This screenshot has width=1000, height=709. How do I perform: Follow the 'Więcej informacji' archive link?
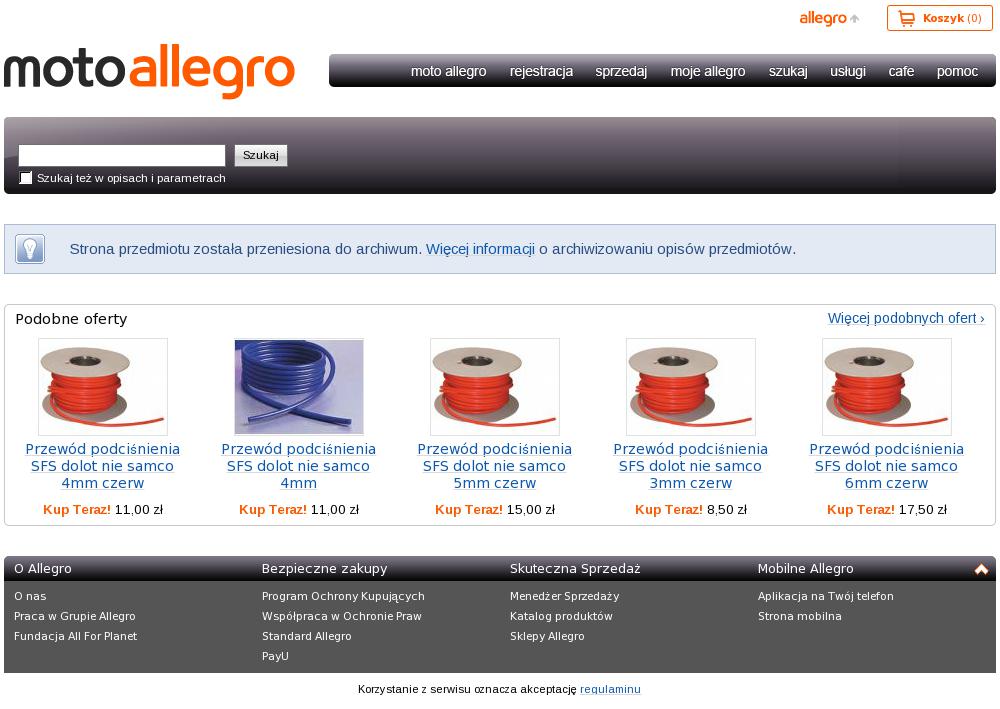[x=480, y=249]
